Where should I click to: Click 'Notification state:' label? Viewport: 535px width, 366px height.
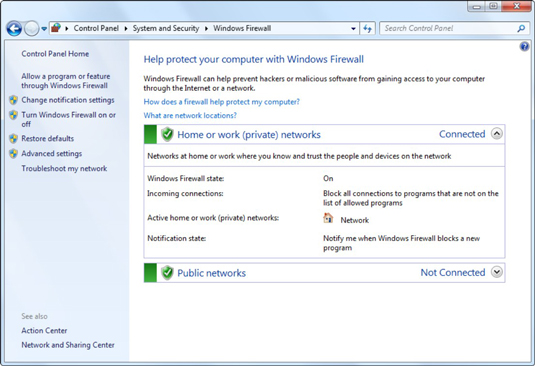(x=177, y=238)
